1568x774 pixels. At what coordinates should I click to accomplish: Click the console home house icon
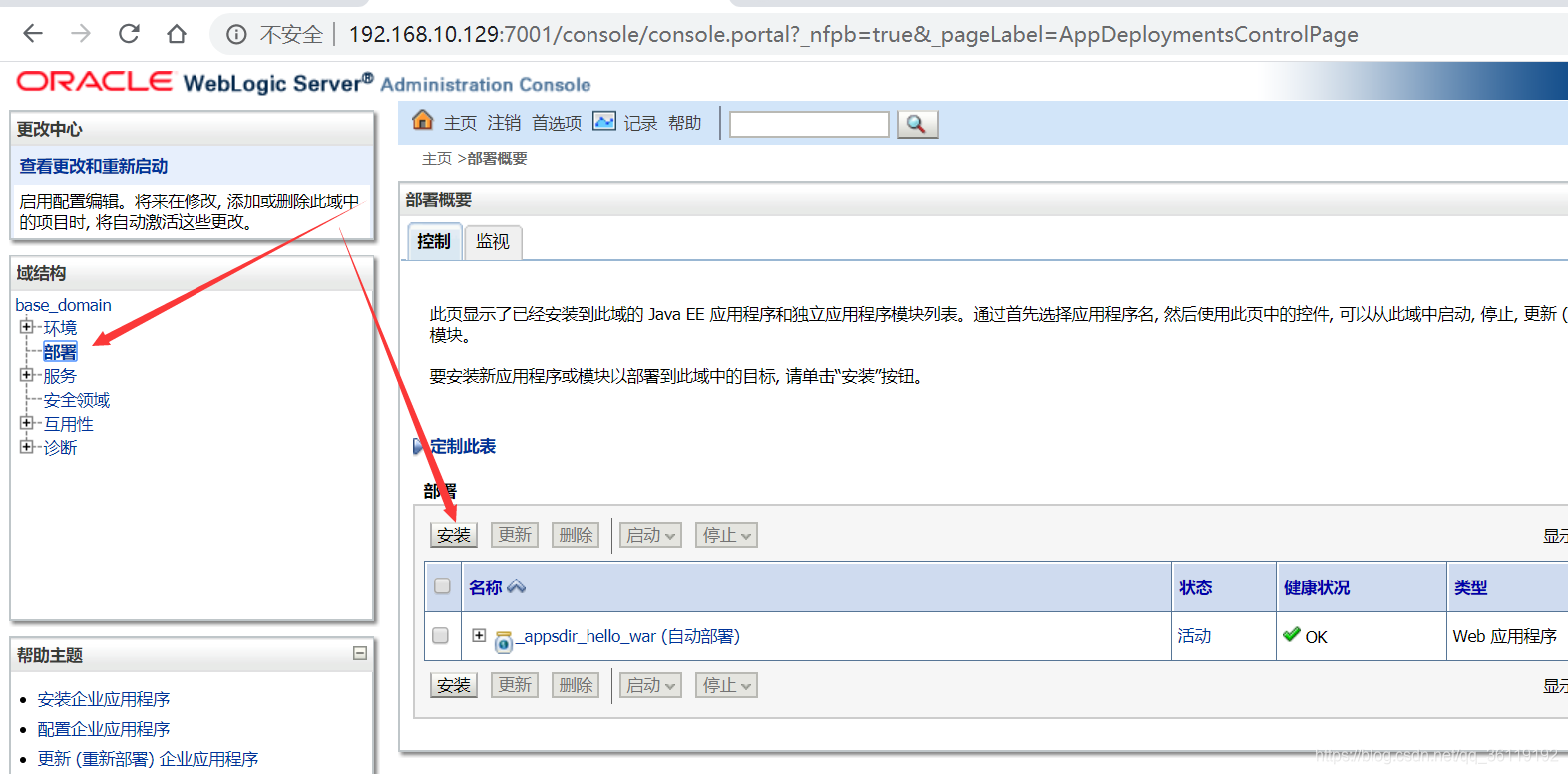pyautogui.click(x=423, y=120)
